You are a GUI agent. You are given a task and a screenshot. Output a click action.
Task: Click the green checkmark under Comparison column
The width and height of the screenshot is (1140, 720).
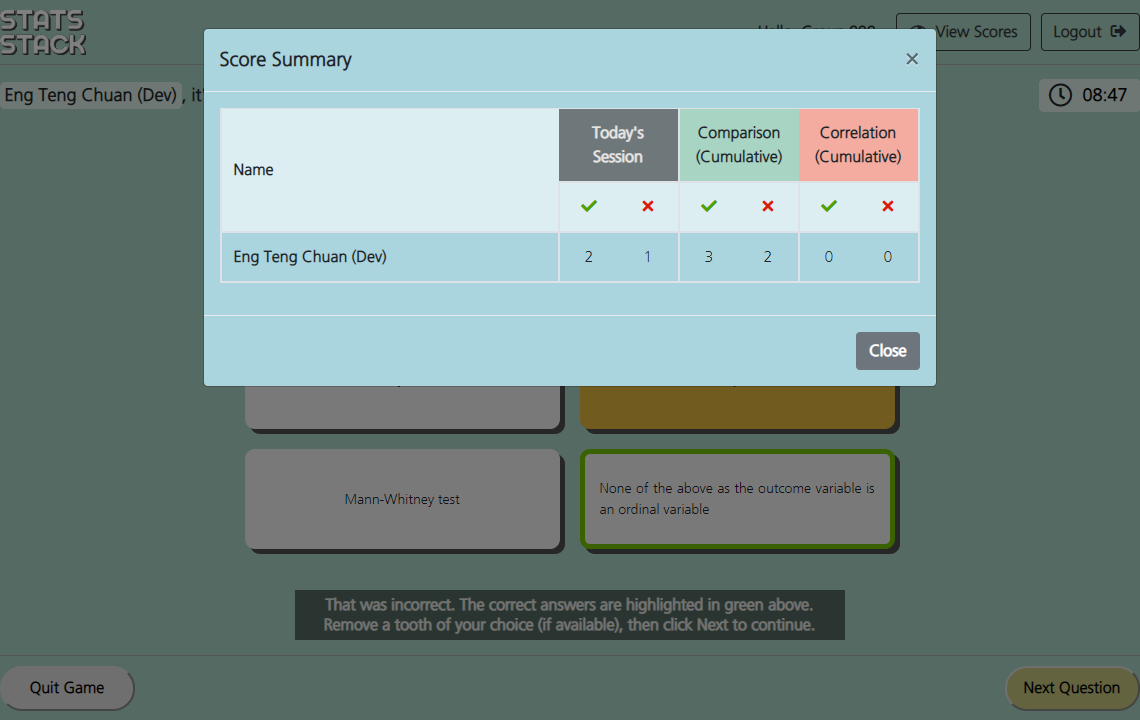tap(709, 206)
